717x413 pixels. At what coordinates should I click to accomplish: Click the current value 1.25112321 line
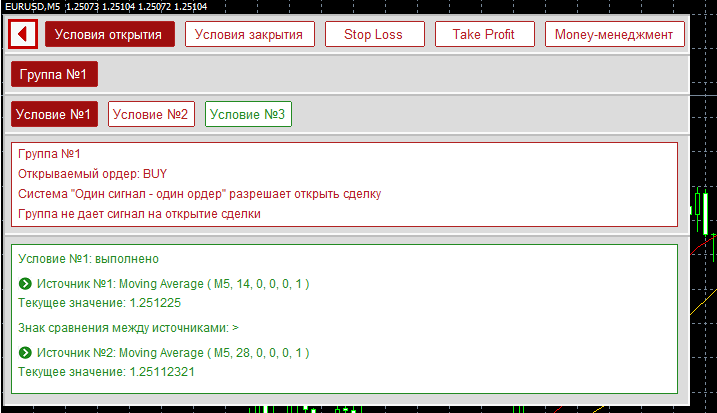106,371
